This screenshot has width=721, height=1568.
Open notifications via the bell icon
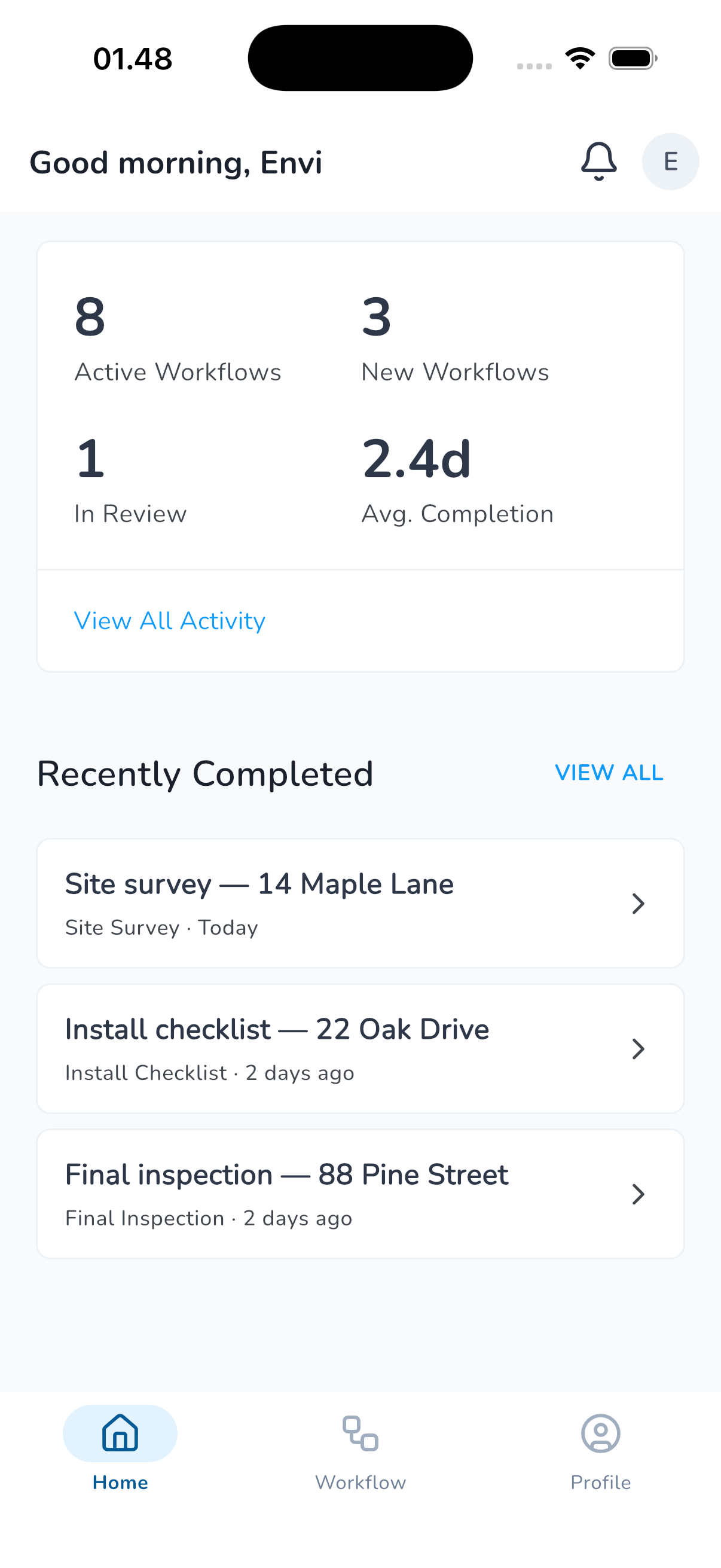pos(598,161)
